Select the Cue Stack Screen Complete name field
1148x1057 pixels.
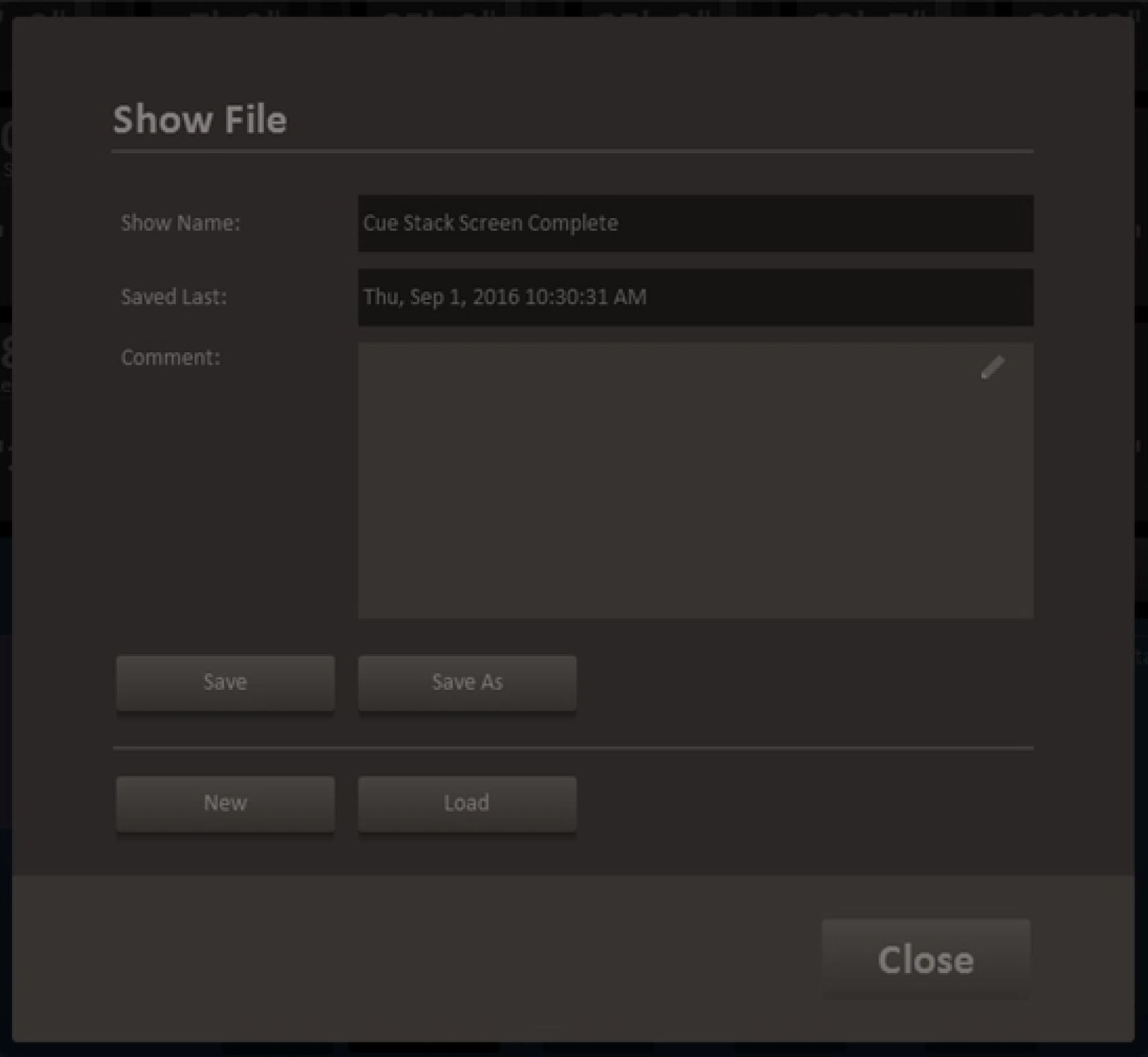click(x=695, y=223)
